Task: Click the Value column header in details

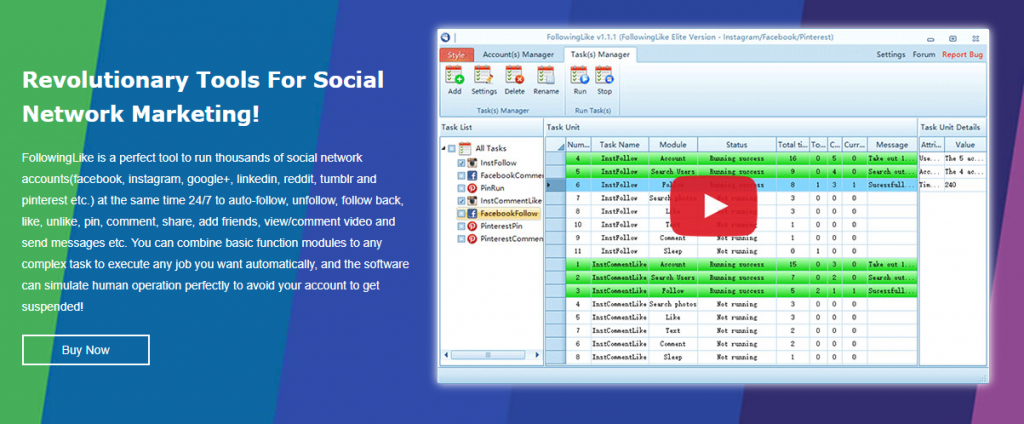Action: pos(965,145)
